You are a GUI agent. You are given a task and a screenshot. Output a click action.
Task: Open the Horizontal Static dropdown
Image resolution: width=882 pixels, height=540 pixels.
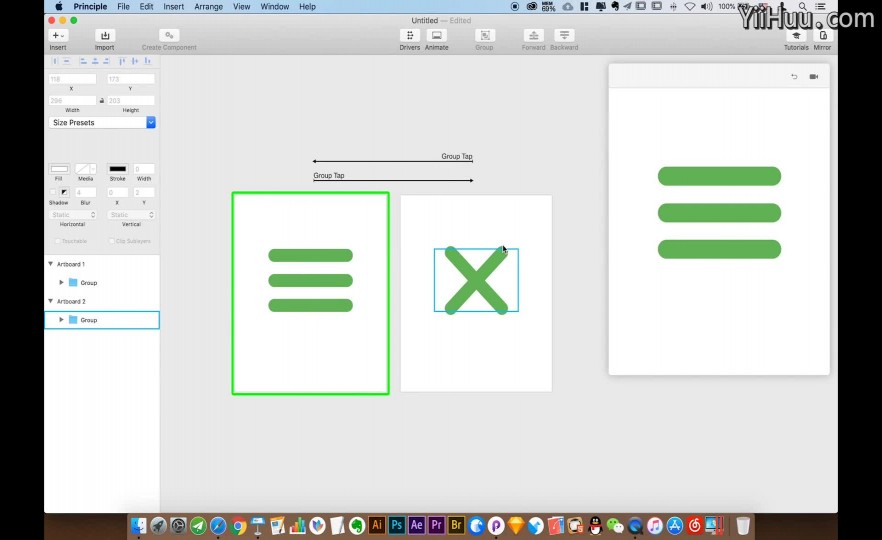click(73, 215)
